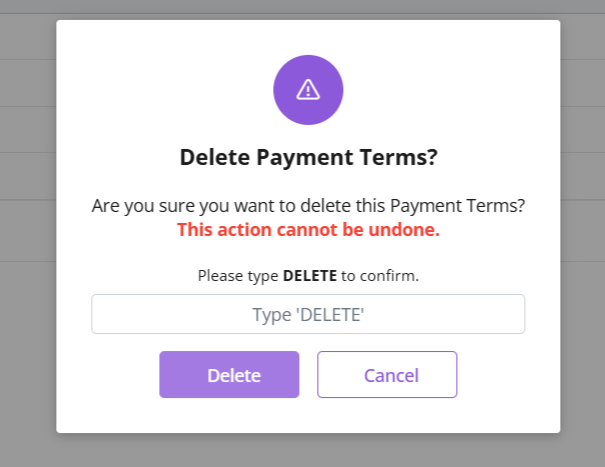Dismiss the dialog using Cancel
605x467 pixels.
pos(387,375)
